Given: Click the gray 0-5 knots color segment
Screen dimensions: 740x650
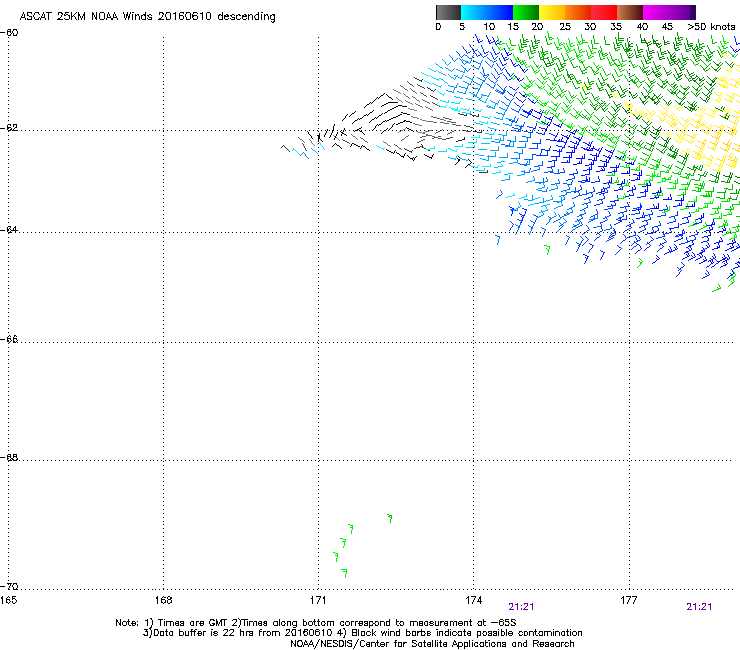Looking at the screenshot, I should (x=448, y=12).
